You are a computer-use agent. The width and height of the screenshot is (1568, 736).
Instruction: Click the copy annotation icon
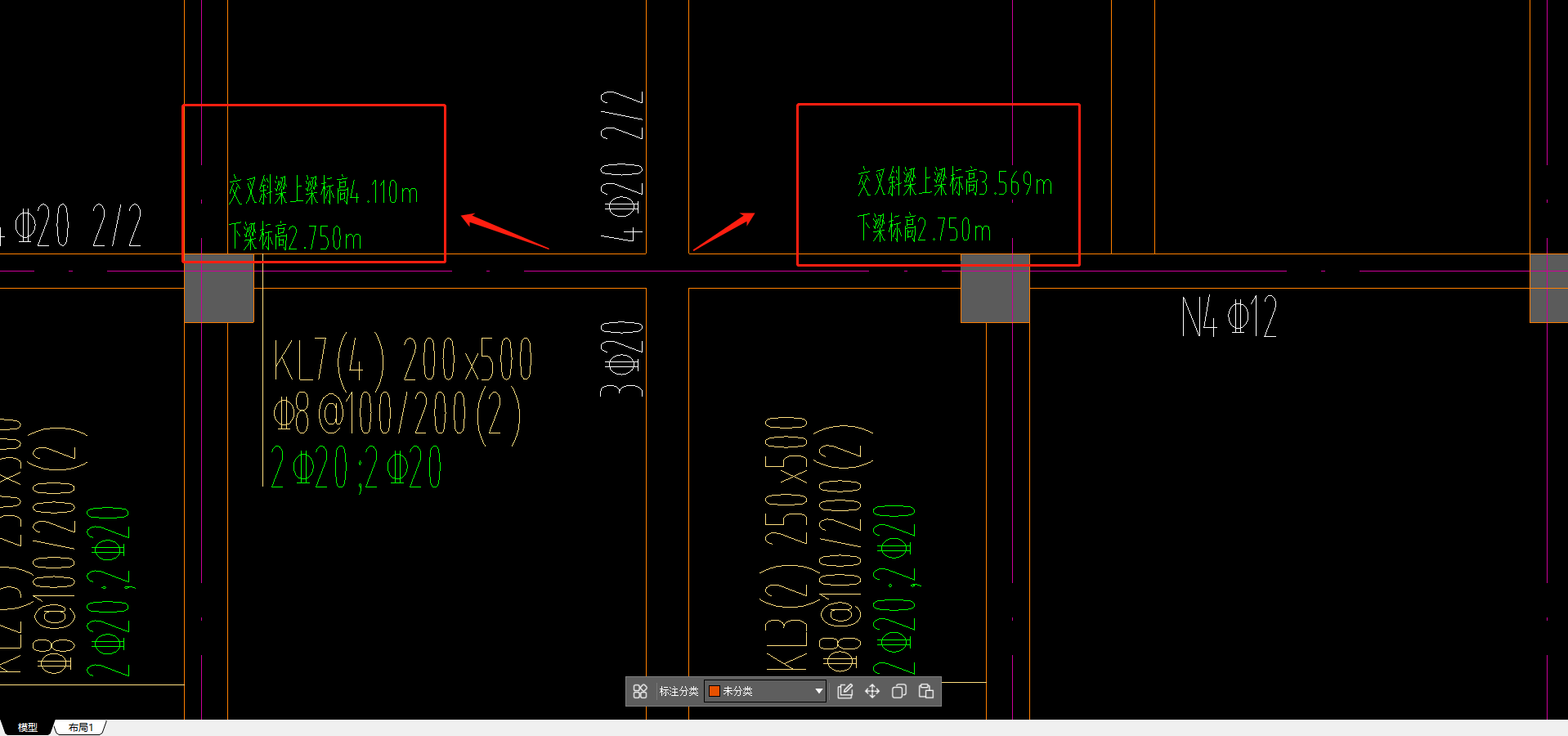[899, 691]
